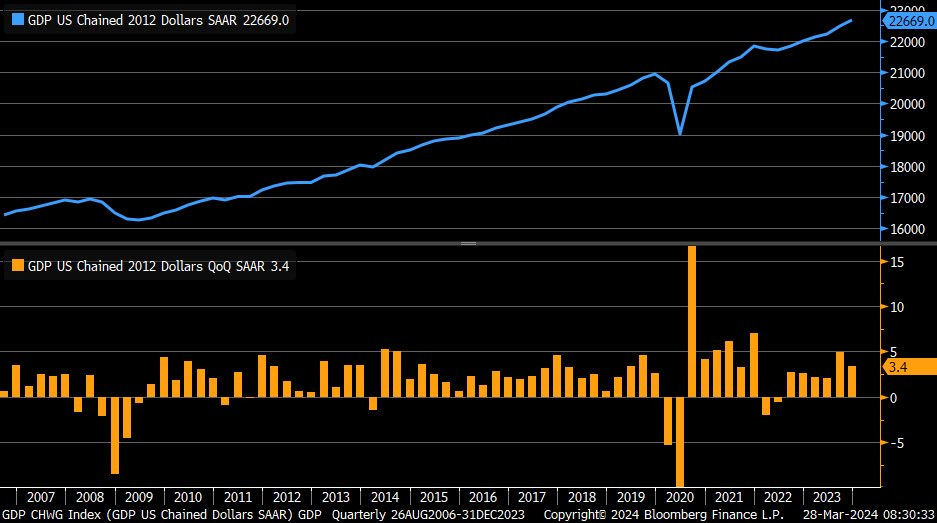Click the large negative bar in late 2008

(115, 435)
